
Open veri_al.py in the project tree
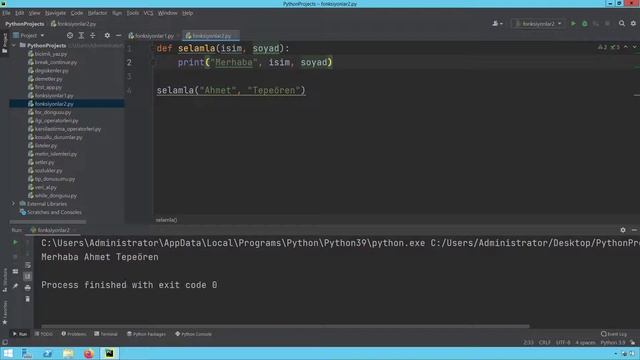tap(45, 187)
